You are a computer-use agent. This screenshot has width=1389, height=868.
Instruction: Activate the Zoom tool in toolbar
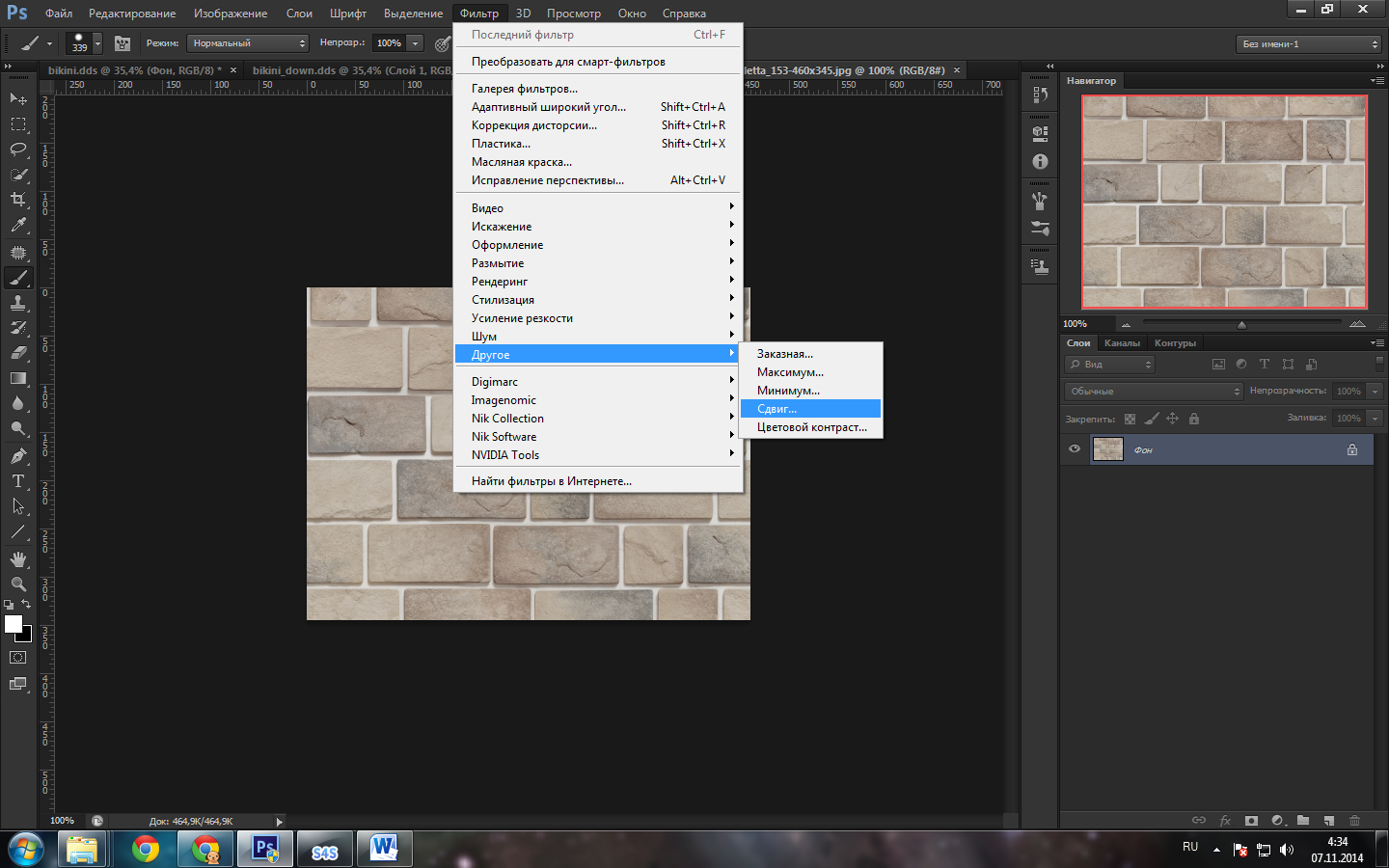click(x=18, y=584)
